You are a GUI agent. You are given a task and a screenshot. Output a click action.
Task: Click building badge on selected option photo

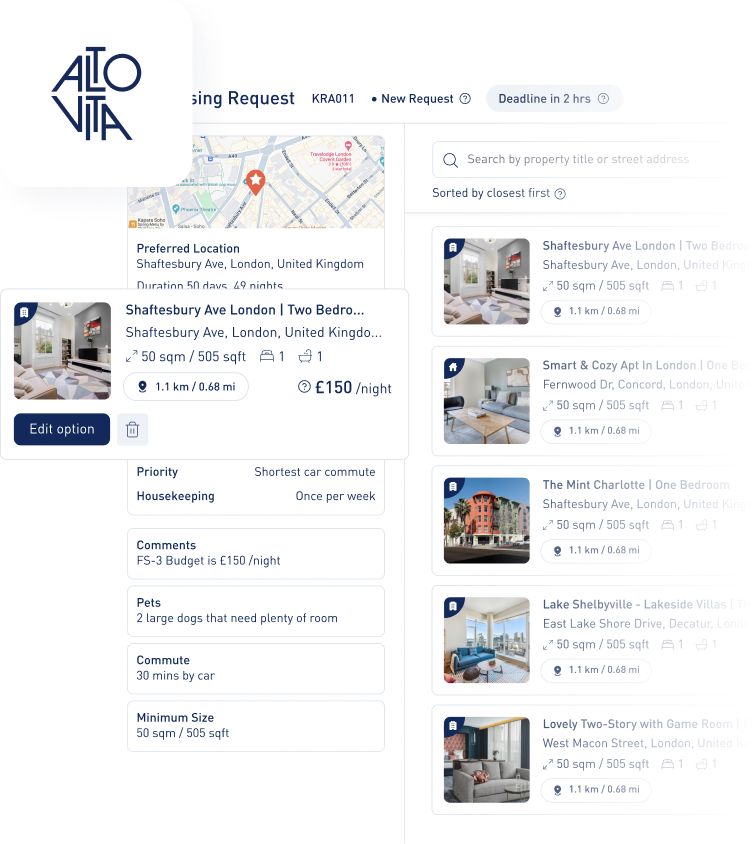(24, 312)
